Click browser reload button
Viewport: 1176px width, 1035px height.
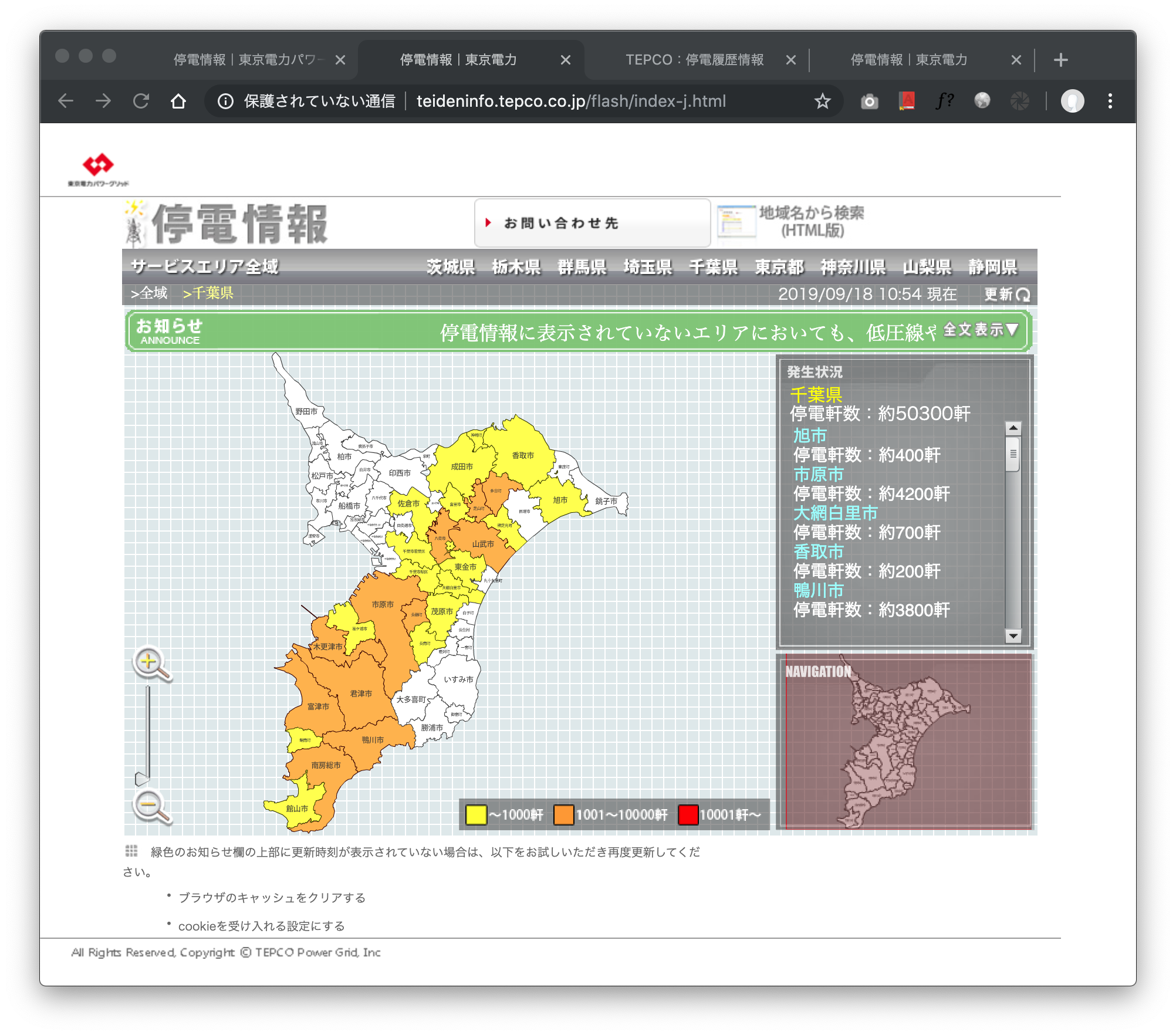coord(141,102)
